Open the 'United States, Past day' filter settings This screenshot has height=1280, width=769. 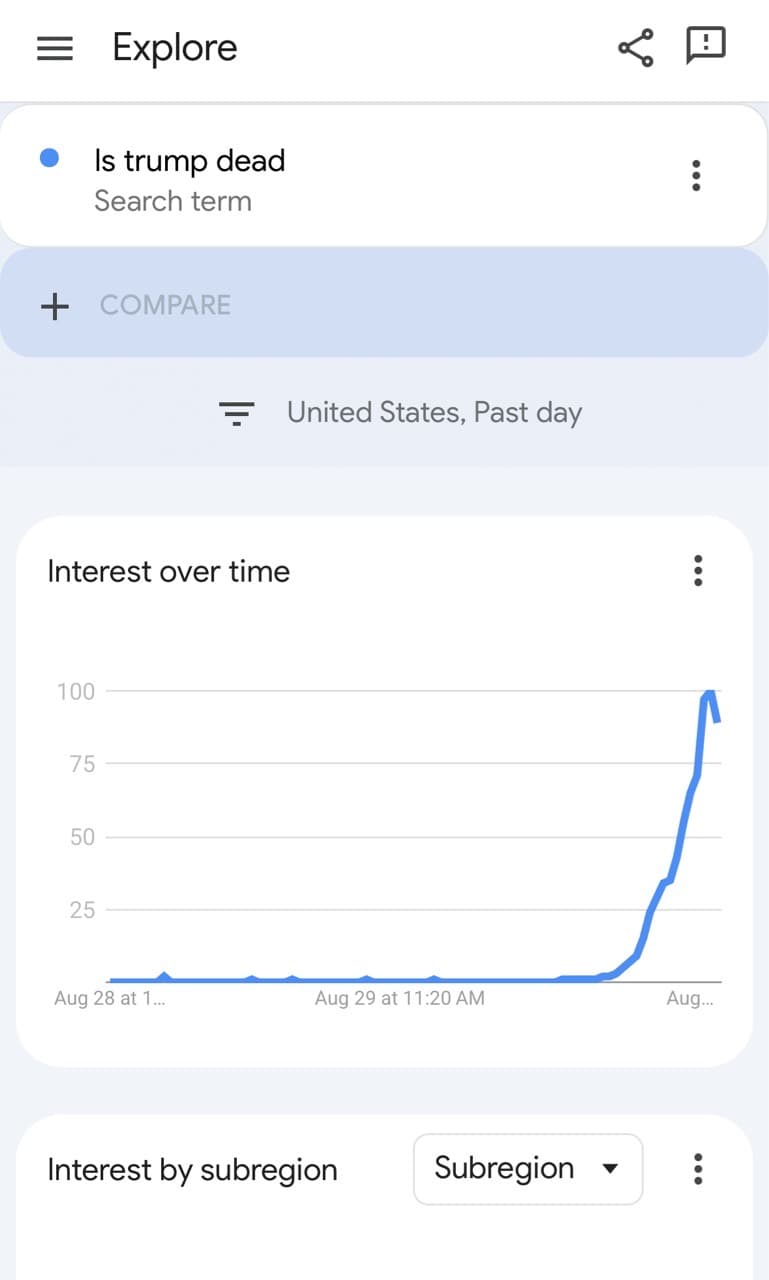point(434,412)
